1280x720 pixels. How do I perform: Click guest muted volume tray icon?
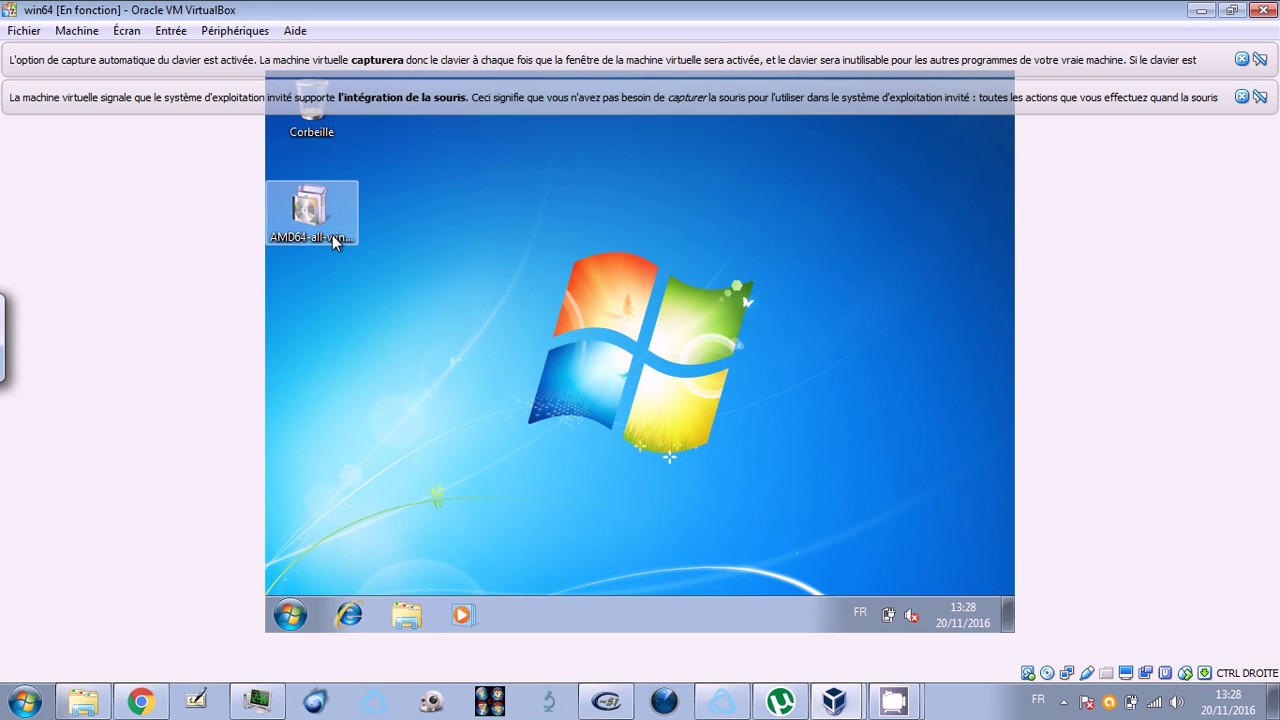(911, 616)
